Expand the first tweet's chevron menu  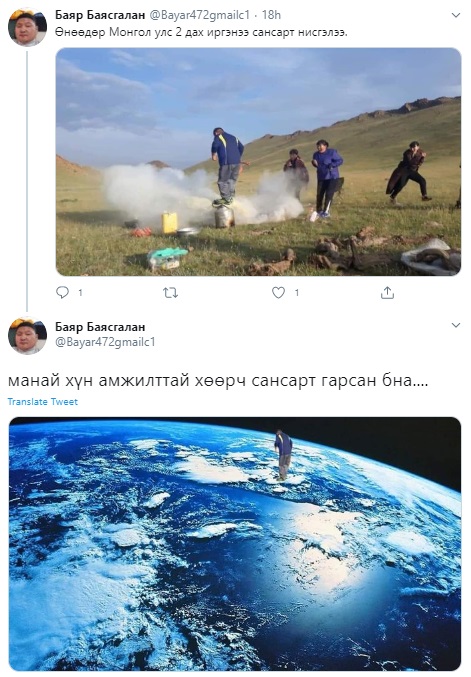pos(455,16)
